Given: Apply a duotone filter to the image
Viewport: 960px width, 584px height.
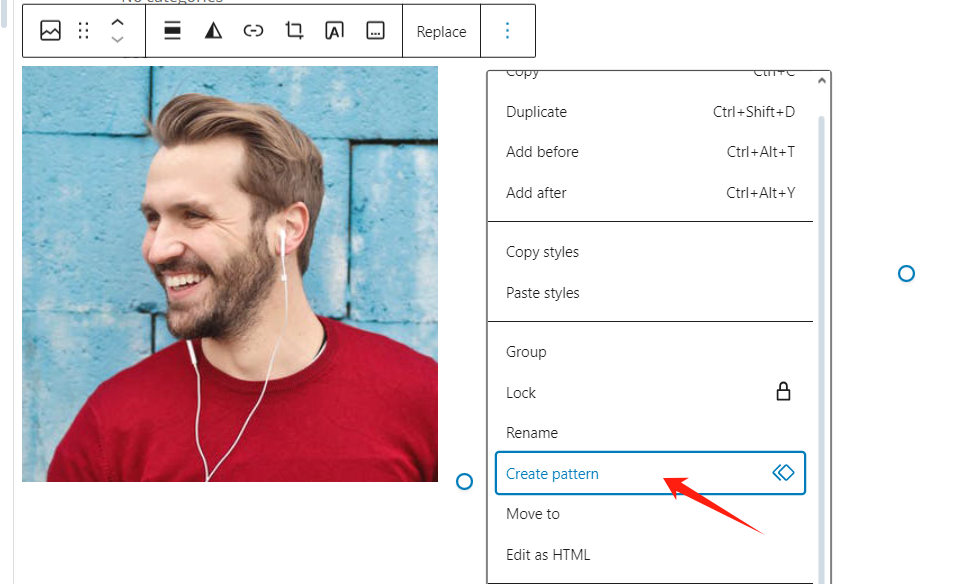Looking at the screenshot, I should click(x=213, y=31).
